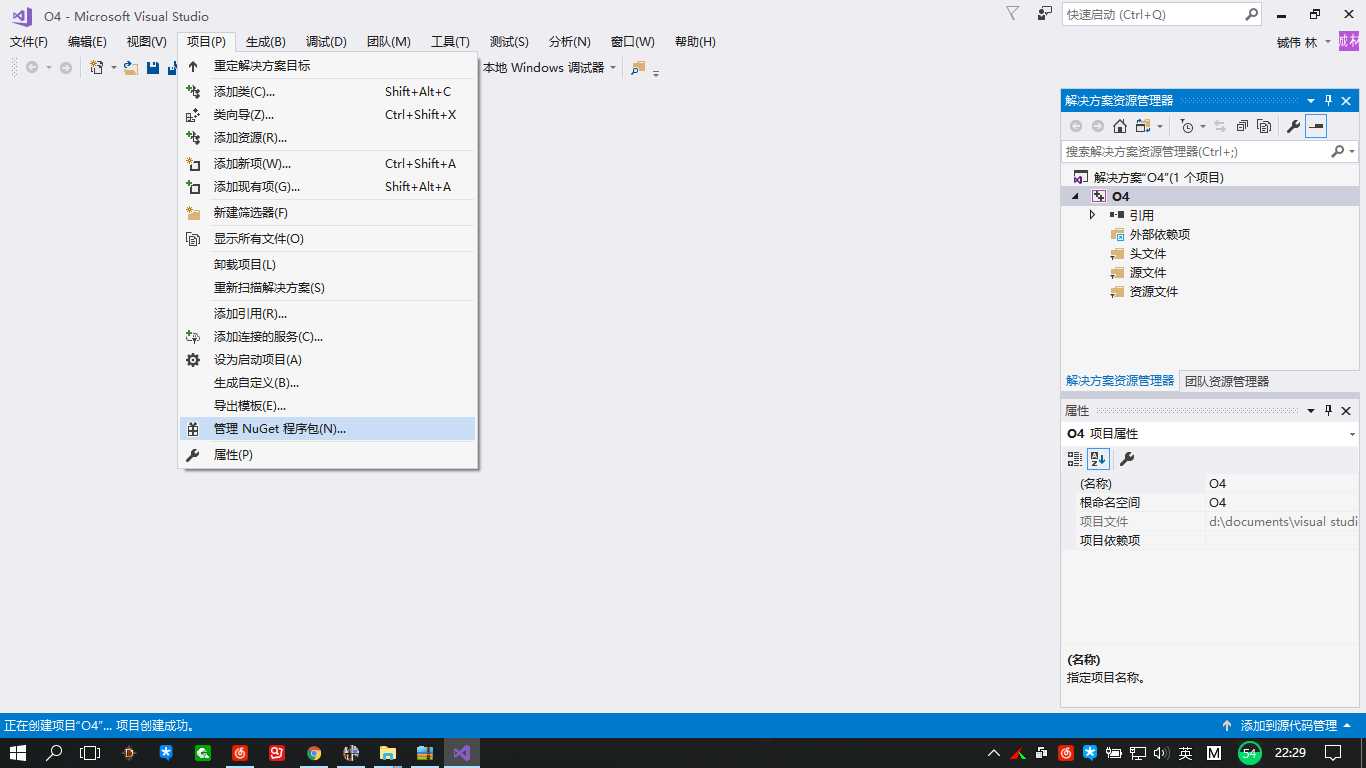The height and width of the screenshot is (768, 1366).
Task: Click the 搜索解决方案资源管理器 search field
Action: click(x=1195, y=151)
